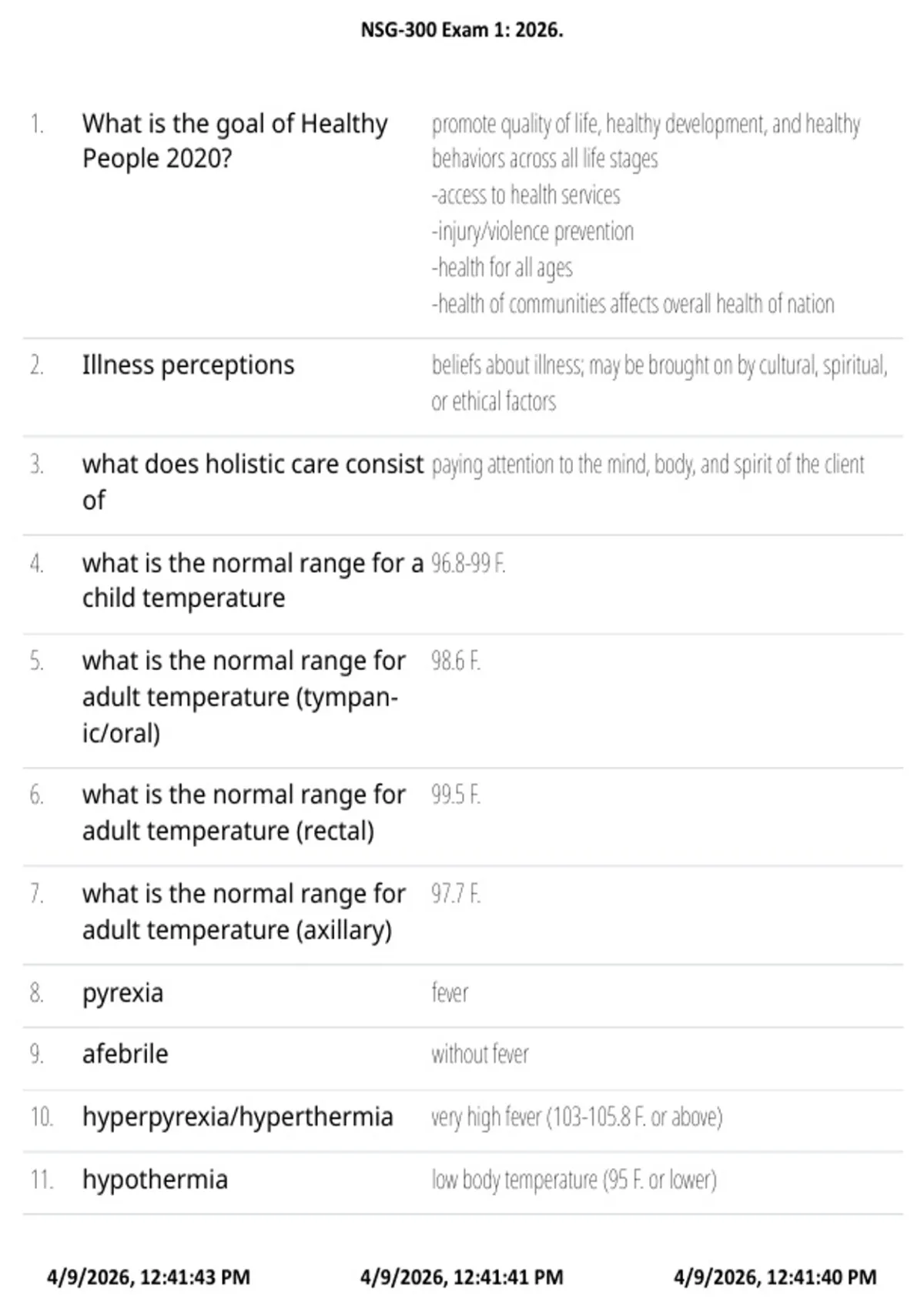924x1309 pixels.
Task: Select the tympanic/oral adult temperature question
Action: pyautogui.click(x=243, y=697)
